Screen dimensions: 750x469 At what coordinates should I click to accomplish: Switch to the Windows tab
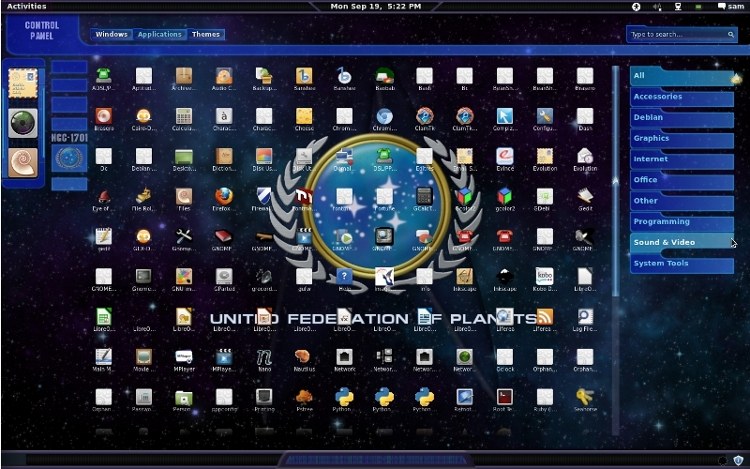pos(111,34)
